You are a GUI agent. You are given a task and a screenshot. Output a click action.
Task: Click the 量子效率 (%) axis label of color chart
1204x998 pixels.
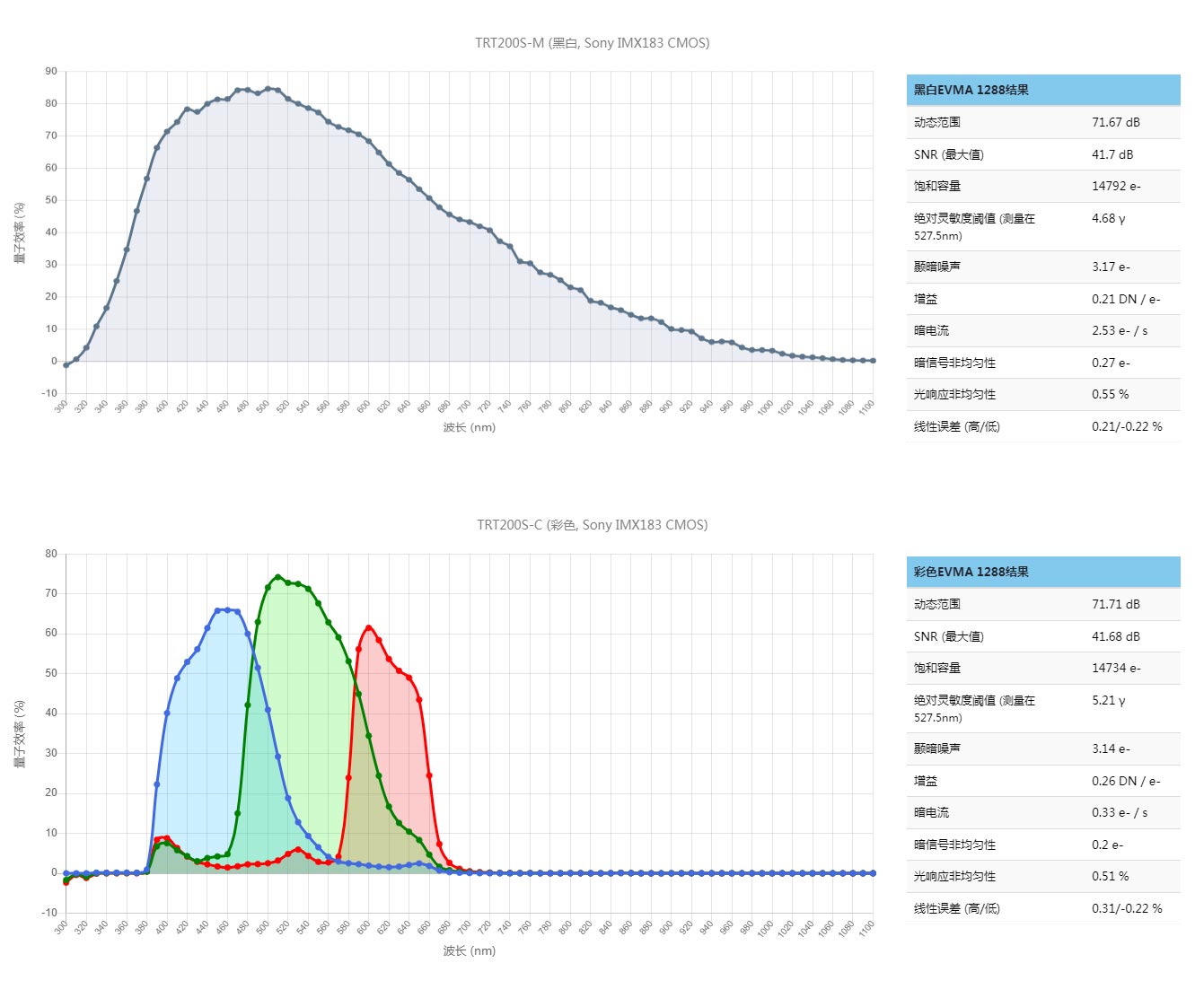coord(20,733)
